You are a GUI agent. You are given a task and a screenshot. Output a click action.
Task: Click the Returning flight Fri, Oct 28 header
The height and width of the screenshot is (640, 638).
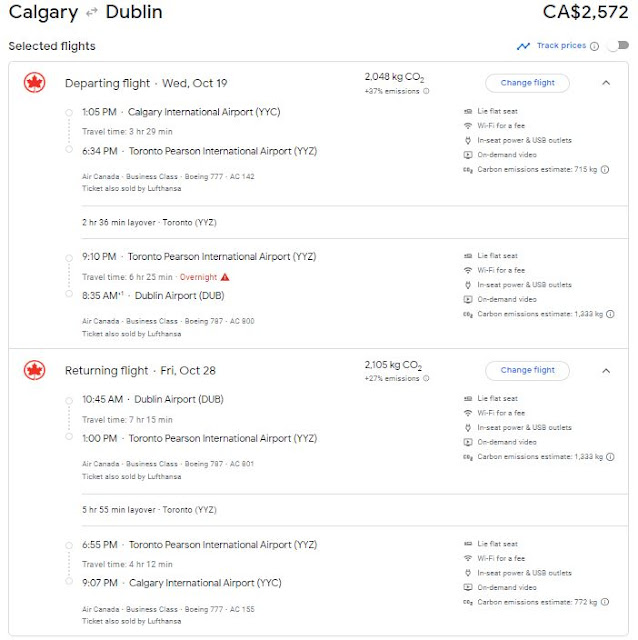(x=140, y=371)
